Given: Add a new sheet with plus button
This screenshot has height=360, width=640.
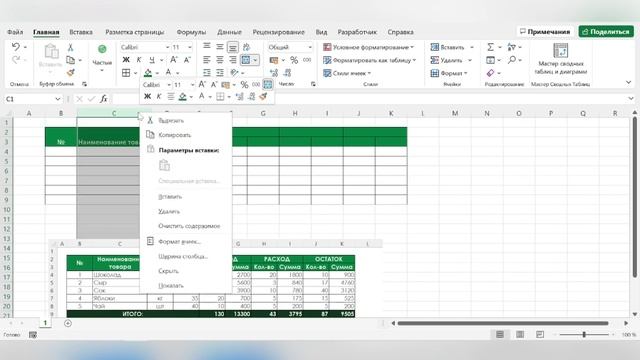Looking at the screenshot, I should click(x=68, y=323).
